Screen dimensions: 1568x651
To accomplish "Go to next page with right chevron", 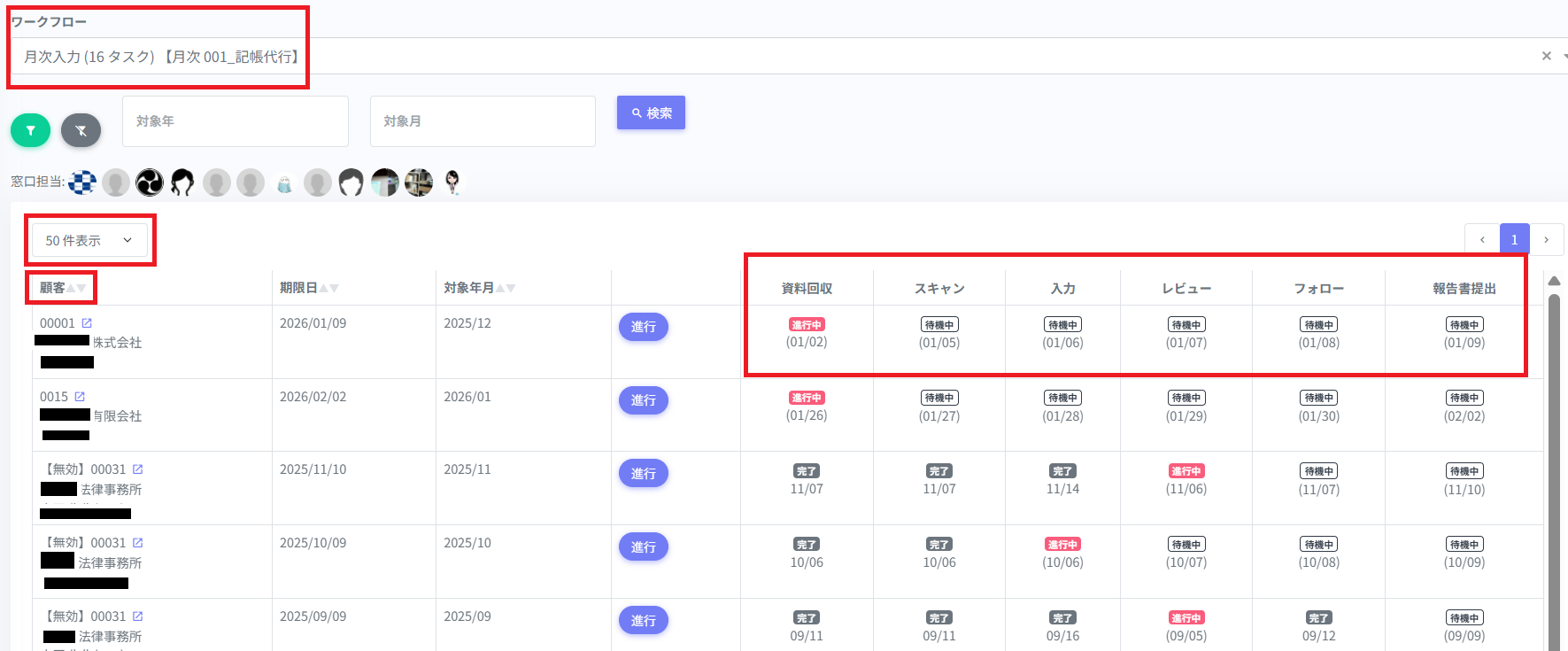I will 1546,240.
